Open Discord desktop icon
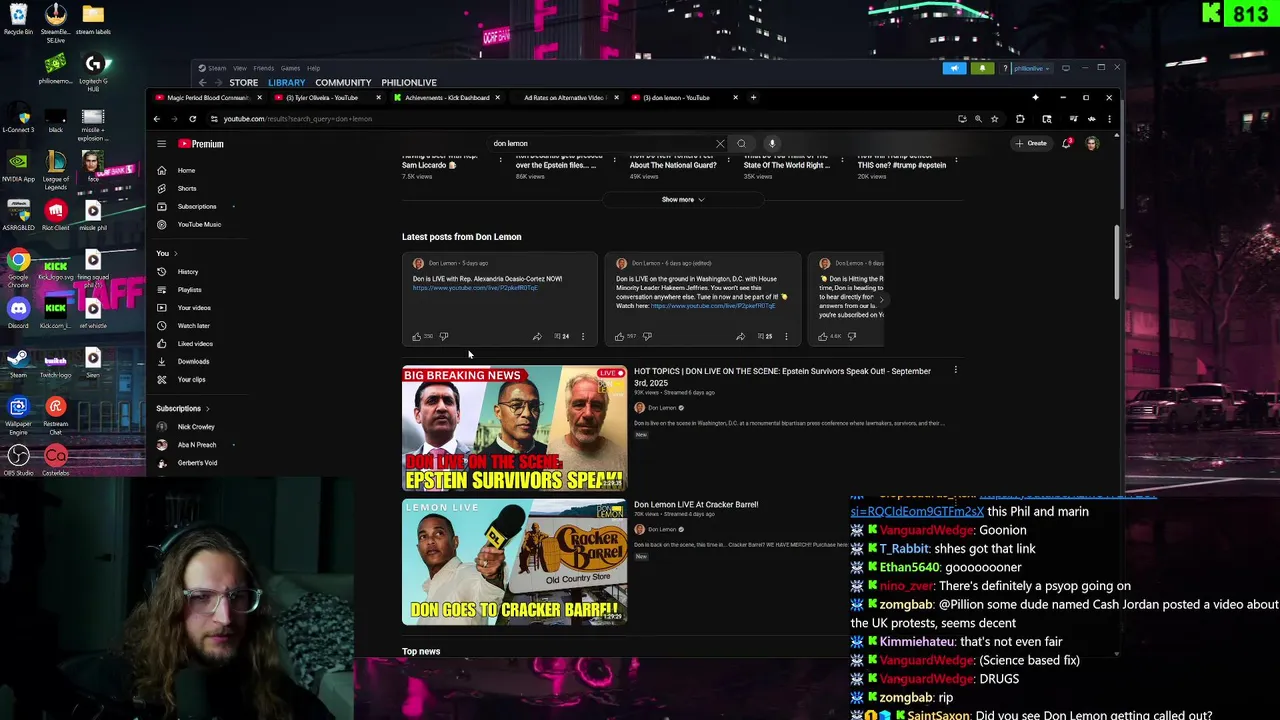Viewport: 1280px width, 720px height. [x=18, y=312]
